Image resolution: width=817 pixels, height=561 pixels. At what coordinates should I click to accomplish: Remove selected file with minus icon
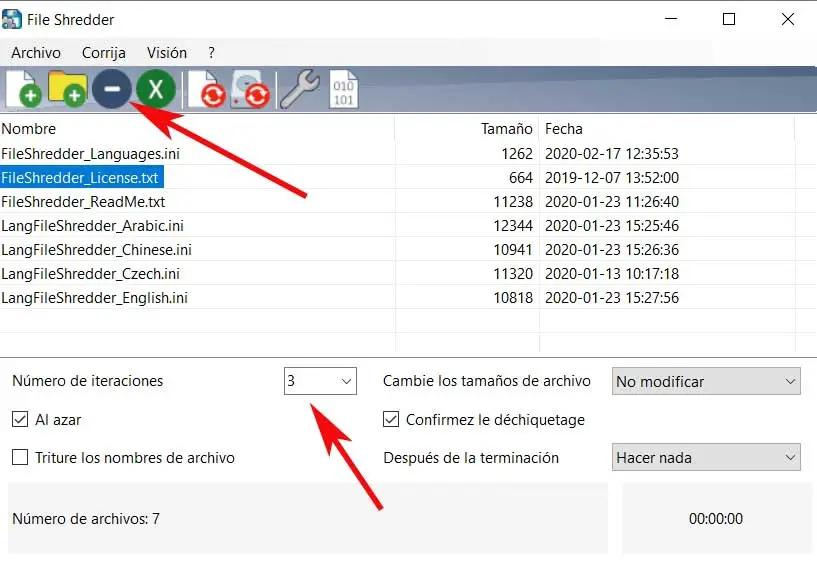coord(112,89)
